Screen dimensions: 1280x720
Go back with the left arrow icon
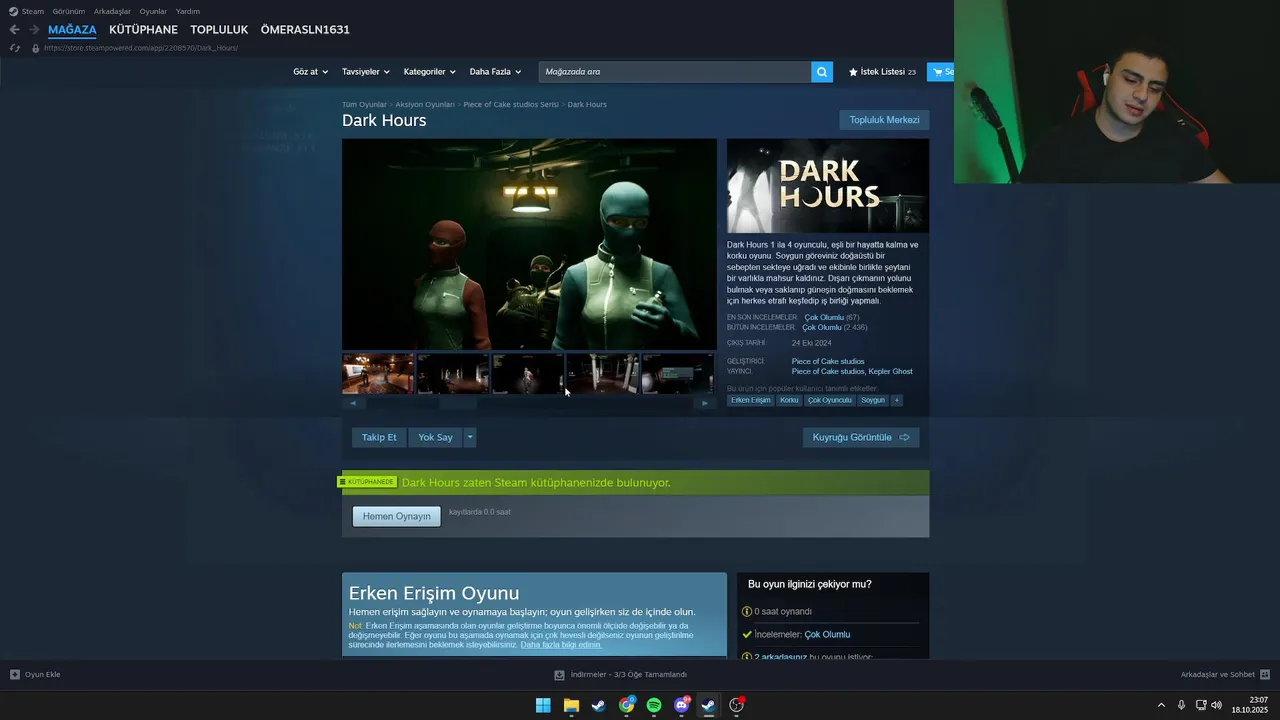point(14,30)
